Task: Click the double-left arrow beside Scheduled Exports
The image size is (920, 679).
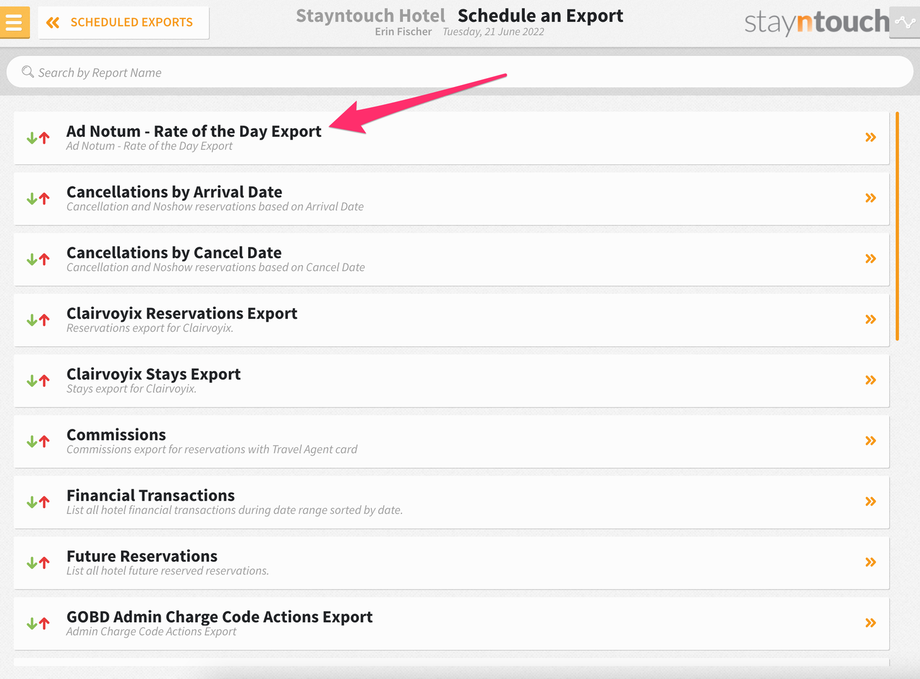Action: tap(53, 23)
